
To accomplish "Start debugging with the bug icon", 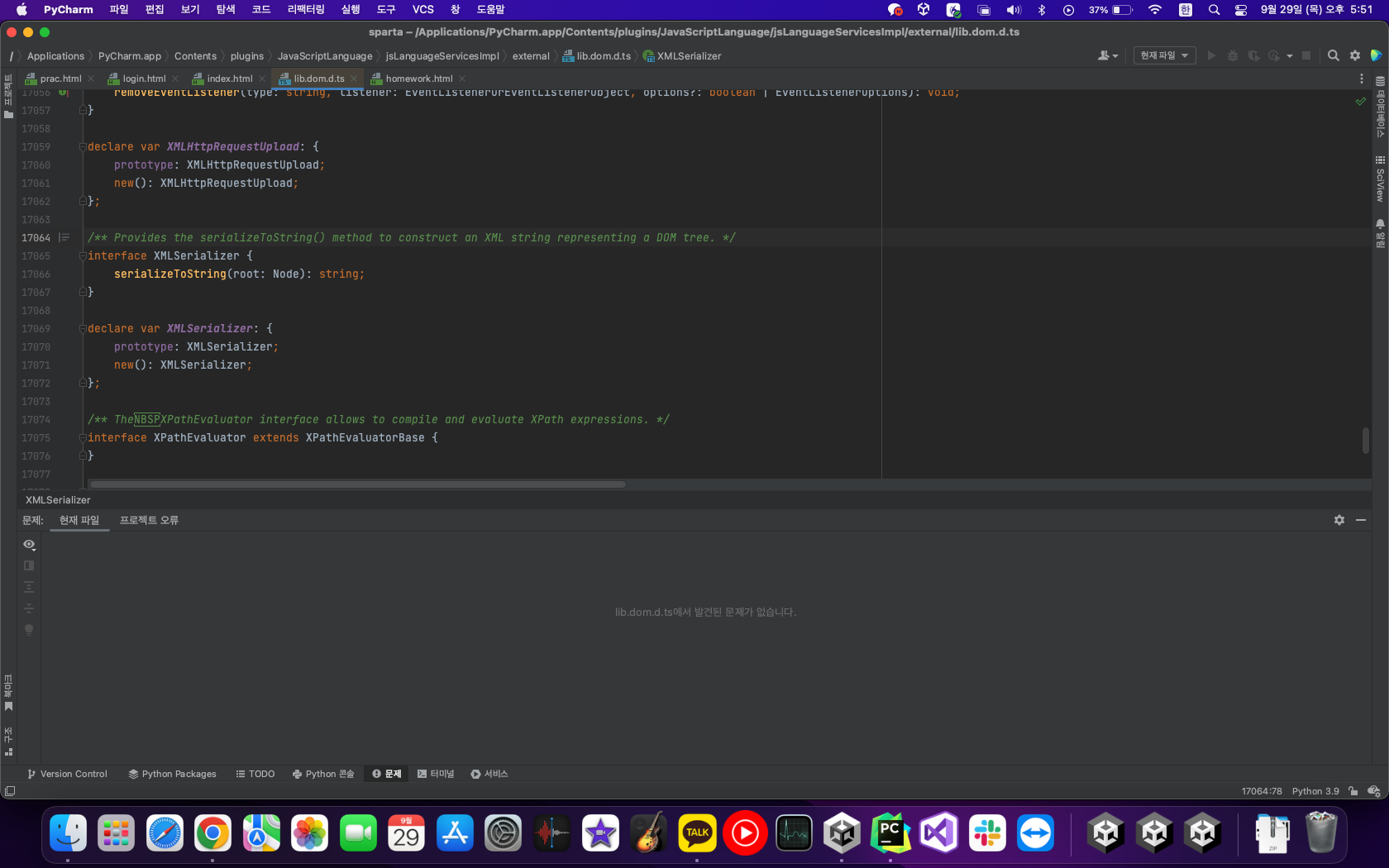I will tap(1232, 55).
